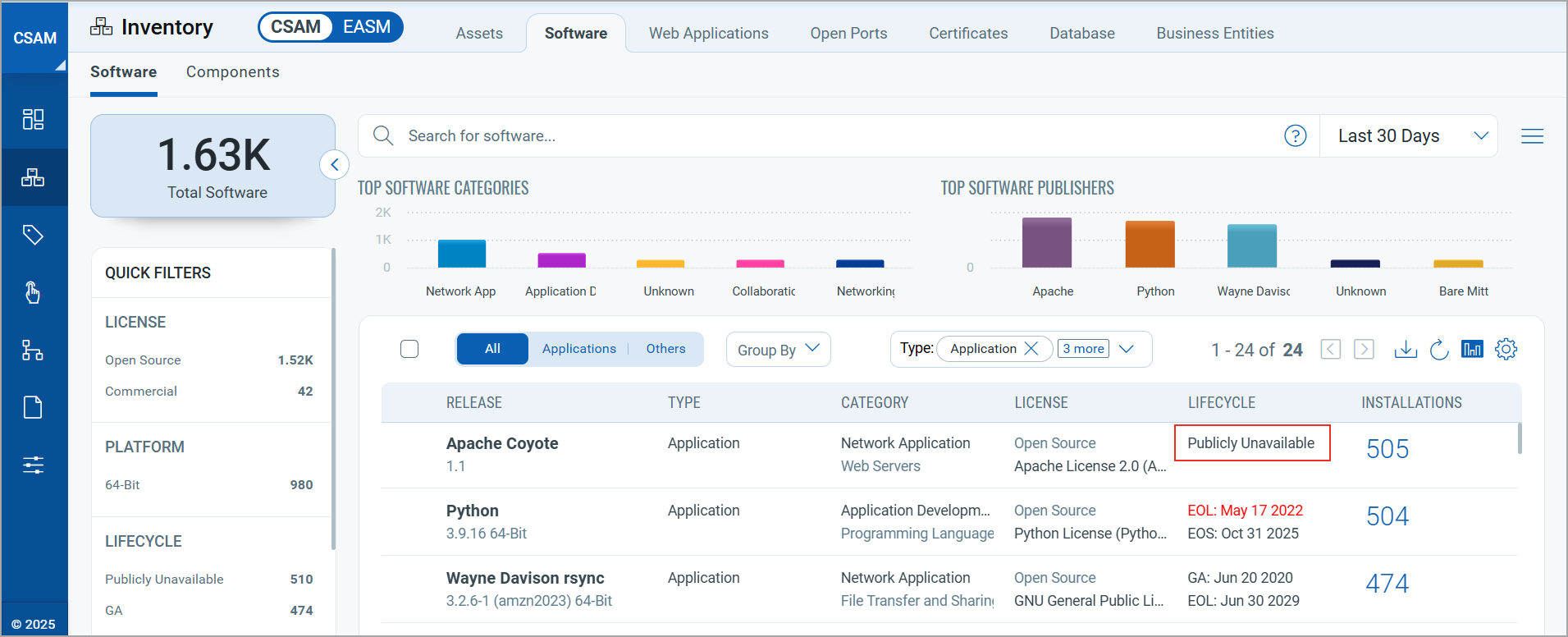Click the quick filters scrollbar
The width and height of the screenshot is (1568, 637).
pyautogui.click(x=333, y=398)
